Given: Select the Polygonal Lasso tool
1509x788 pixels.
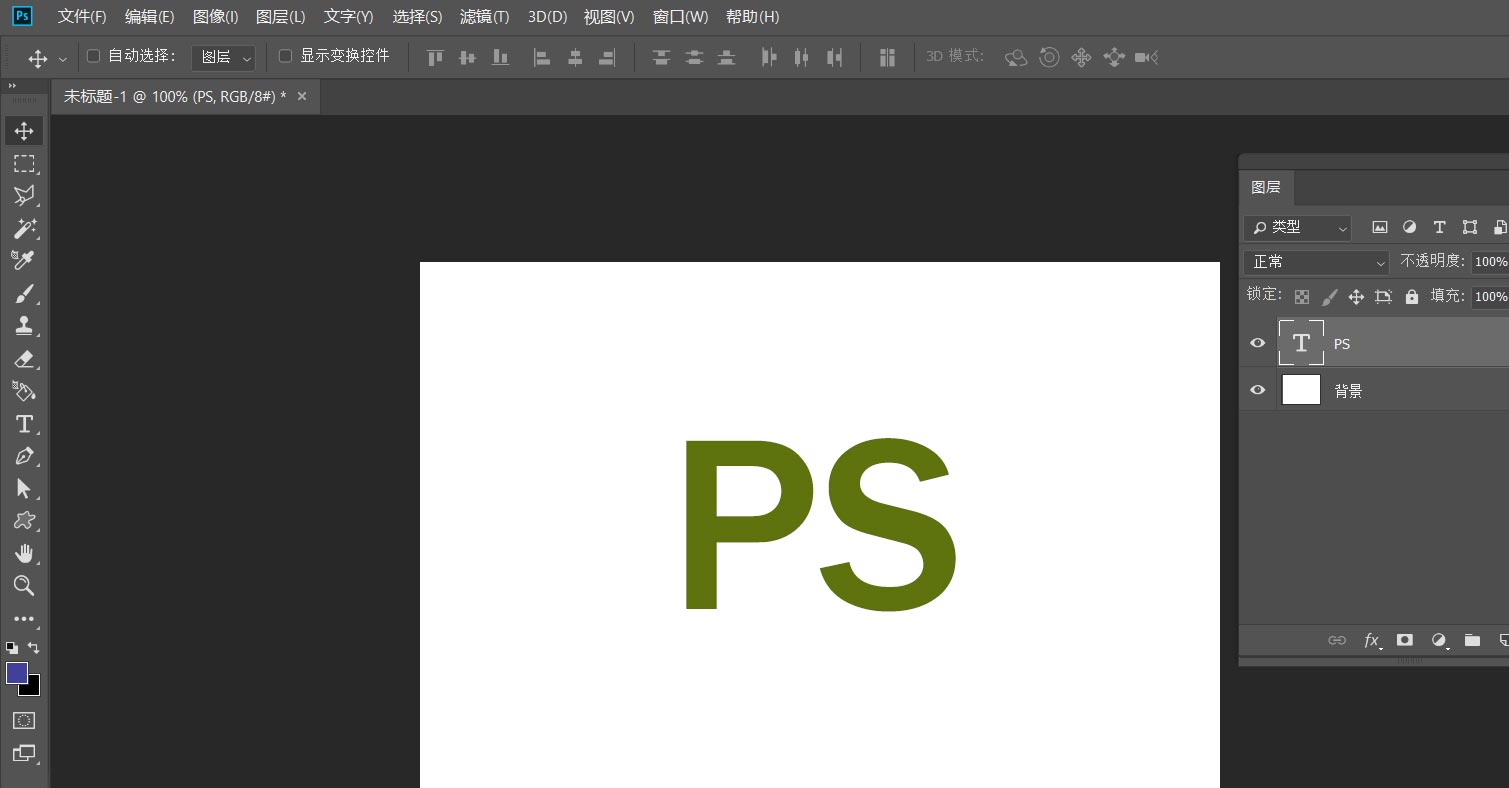Looking at the screenshot, I should click(24, 195).
